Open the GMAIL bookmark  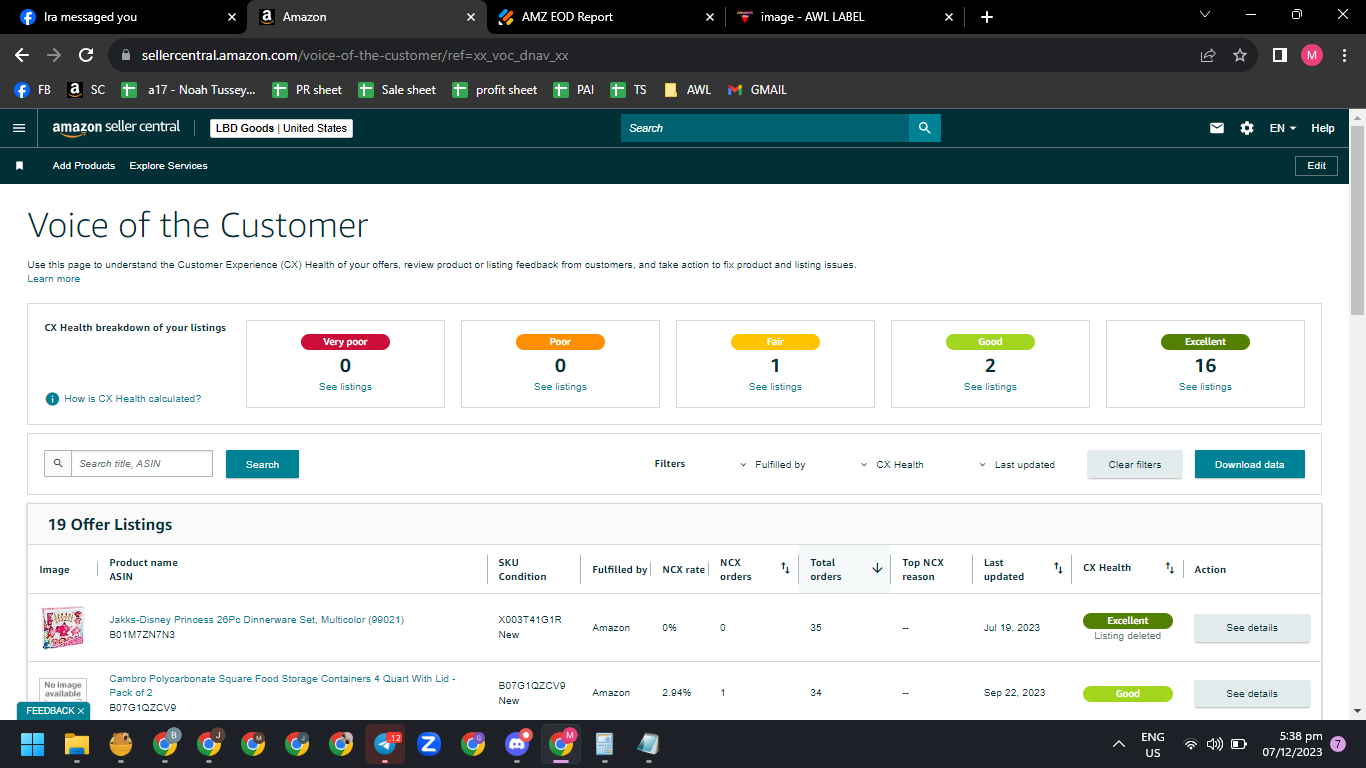(757, 90)
